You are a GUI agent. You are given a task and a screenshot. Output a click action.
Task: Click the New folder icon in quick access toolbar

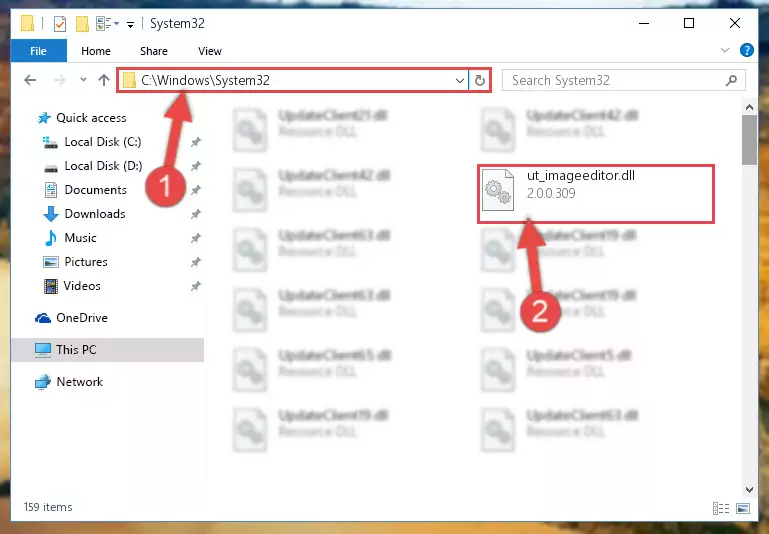[x=82, y=24]
